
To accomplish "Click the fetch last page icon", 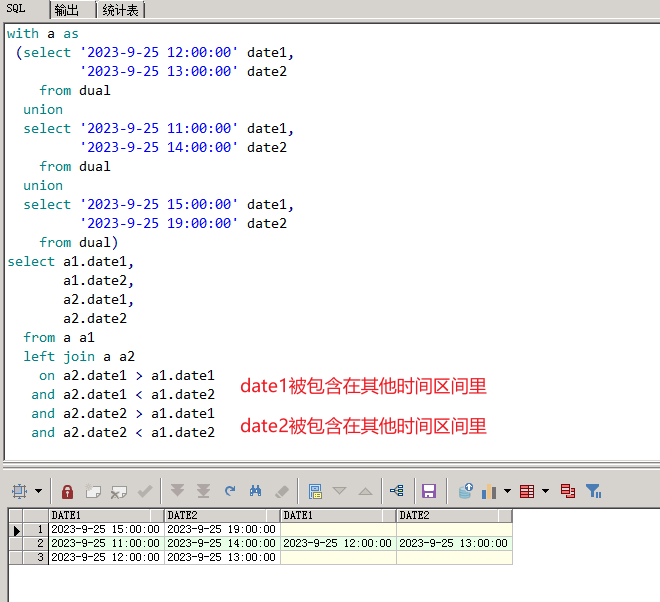I will (x=203, y=491).
